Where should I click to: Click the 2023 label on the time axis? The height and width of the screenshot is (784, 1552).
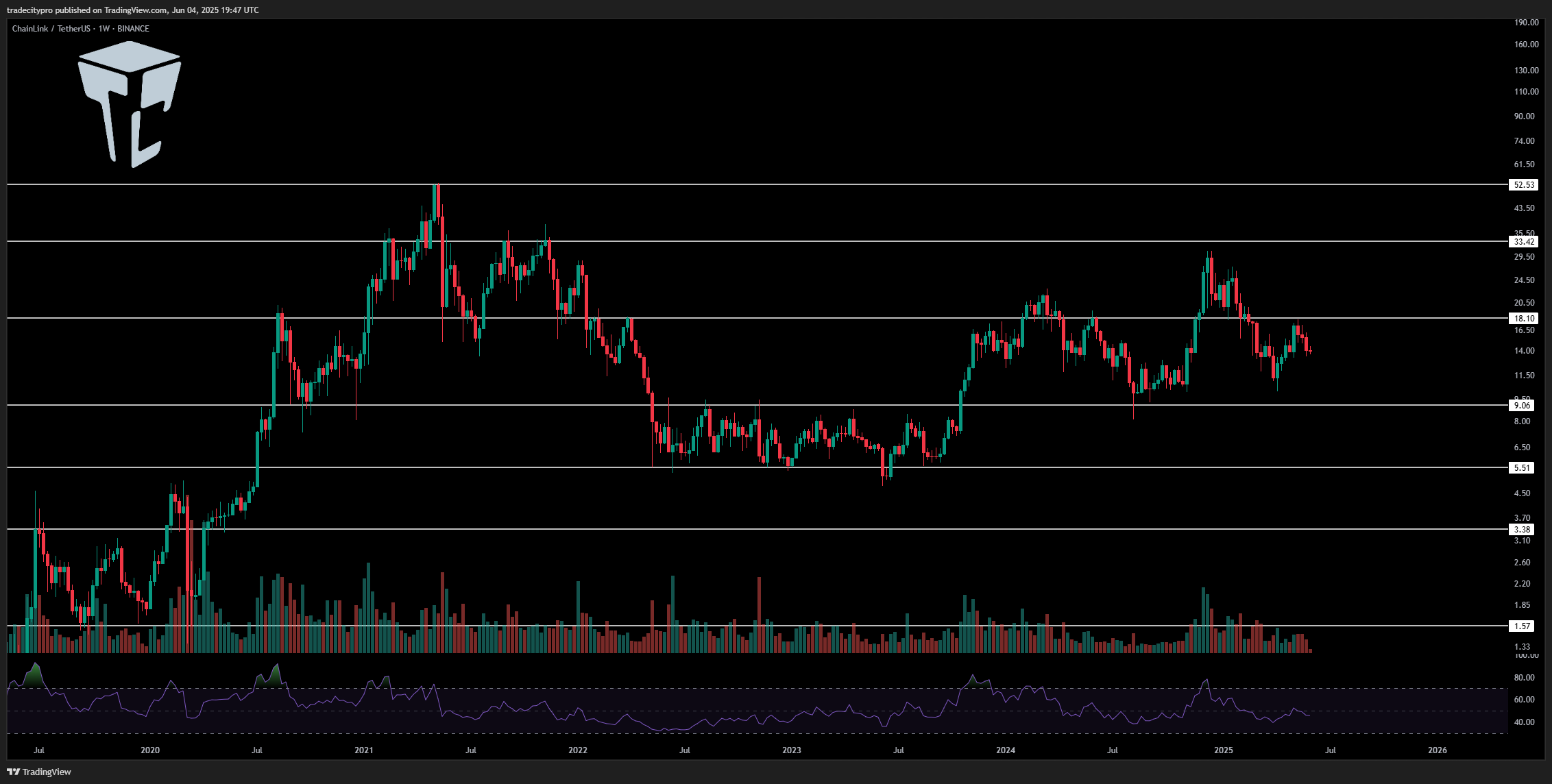[x=792, y=750]
